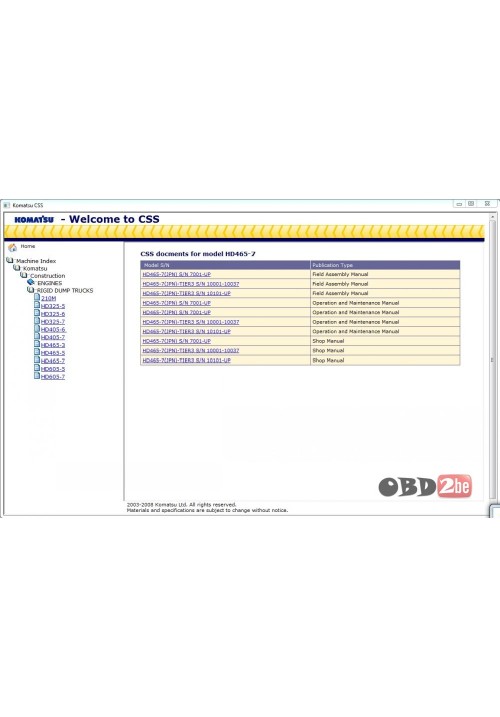Click the Machine Index book icon
Viewport: 500px width, 717px height.
[10, 260]
